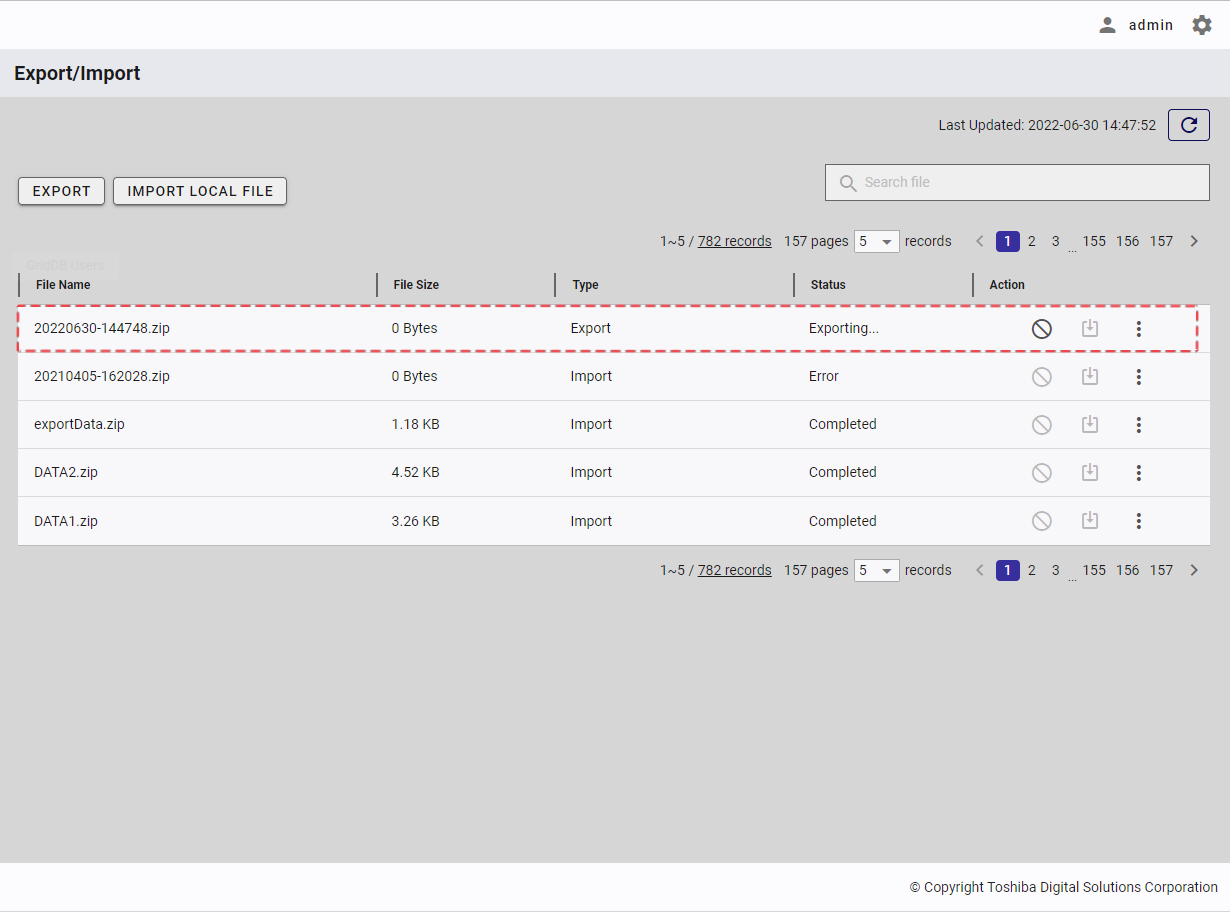The height and width of the screenshot is (912, 1230).
Task: Click the top 782 records link
Action: point(734,241)
